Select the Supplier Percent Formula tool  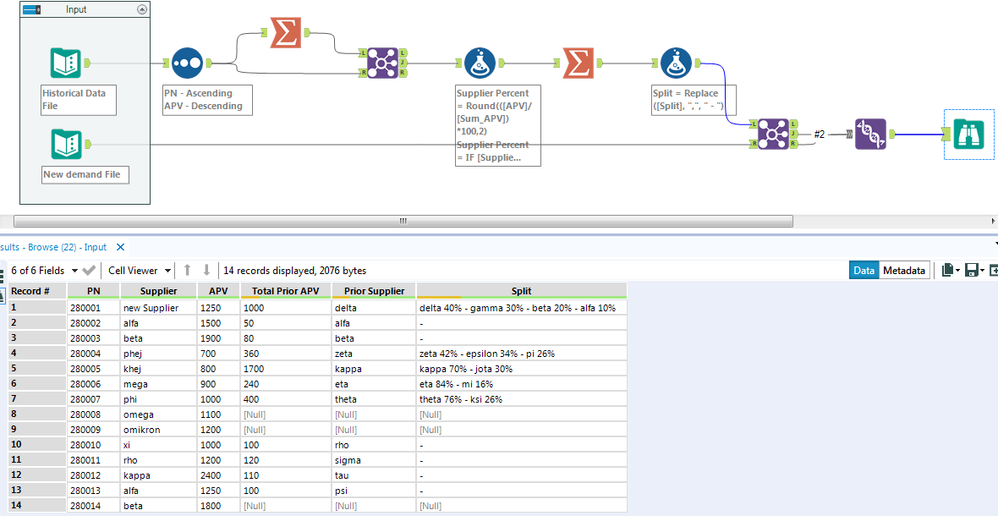[480, 63]
